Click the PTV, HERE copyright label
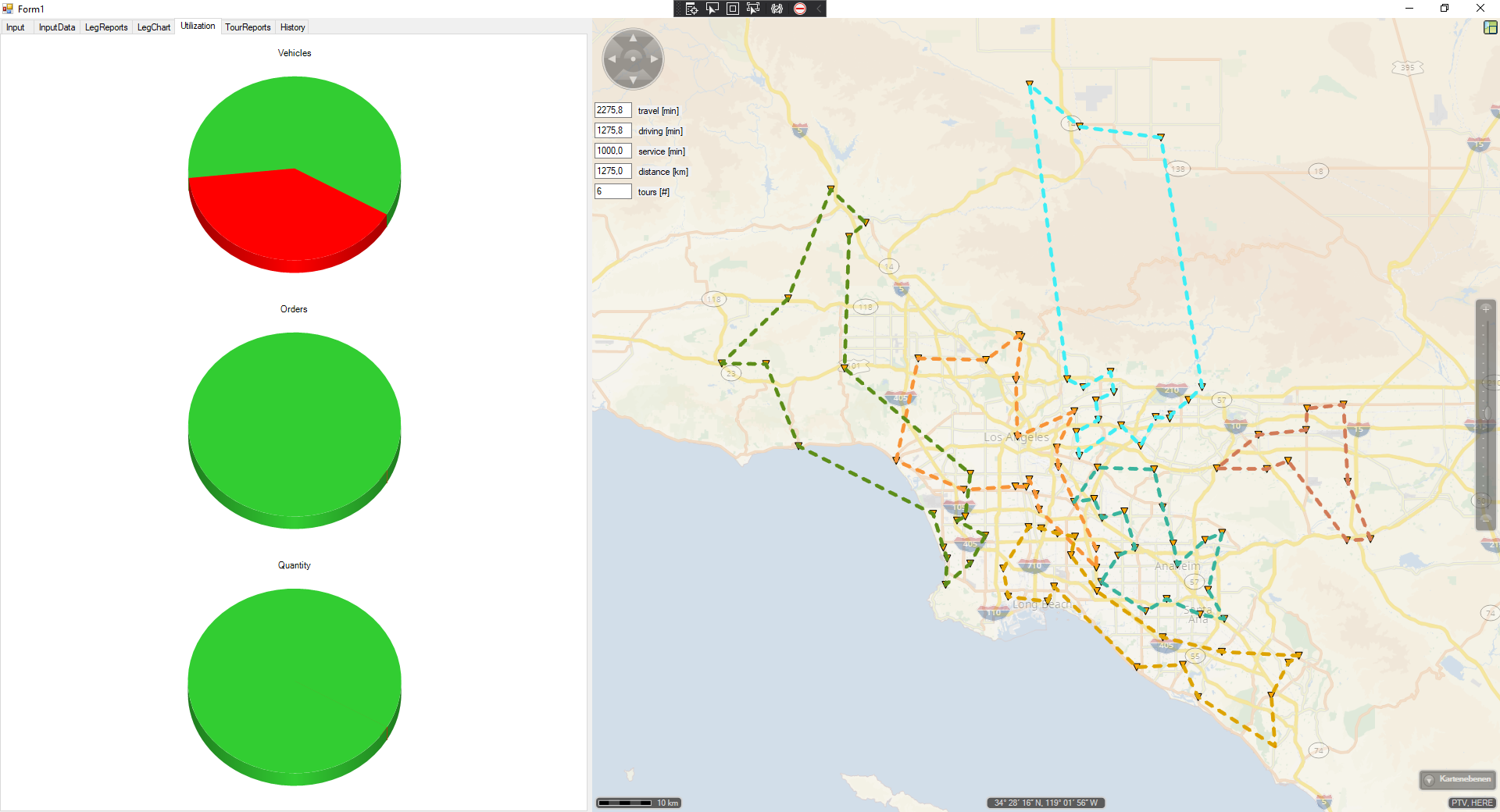The width and height of the screenshot is (1500, 812). (1472, 803)
